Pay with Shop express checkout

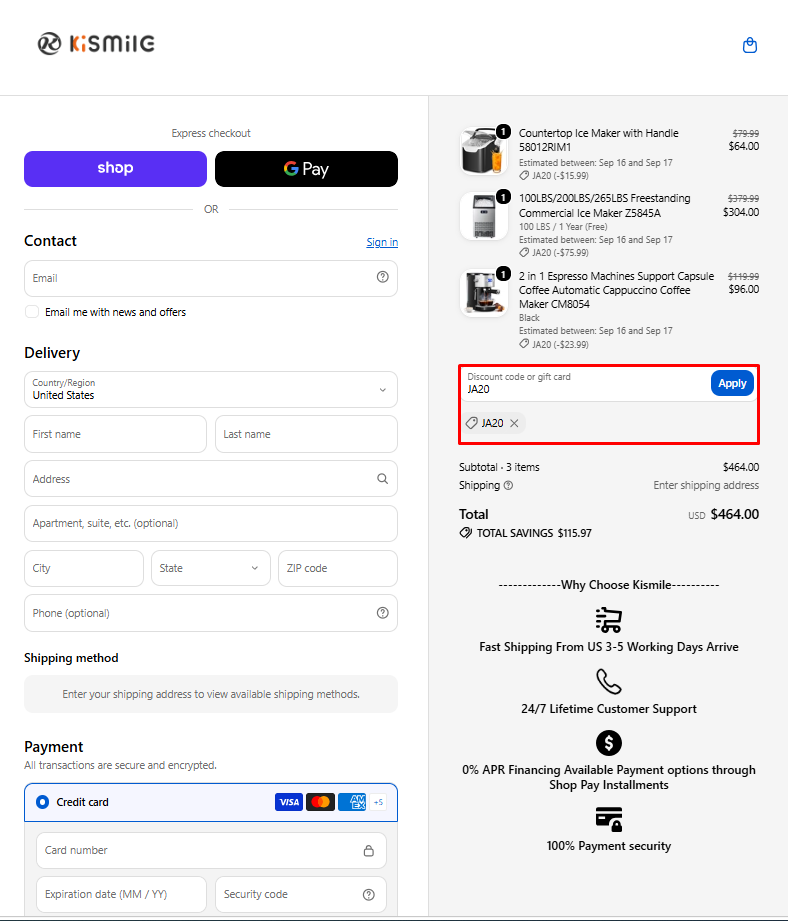point(115,169)
